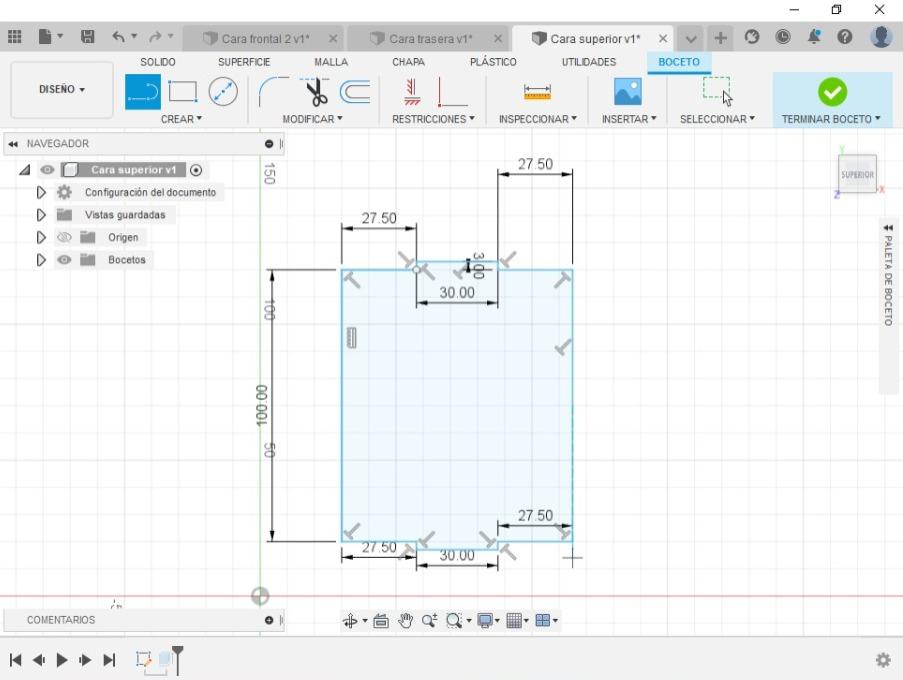Select the Circle sketch tool
Image resolution: width=903 pixels, height=680 pixels.
tap(223, 92)
